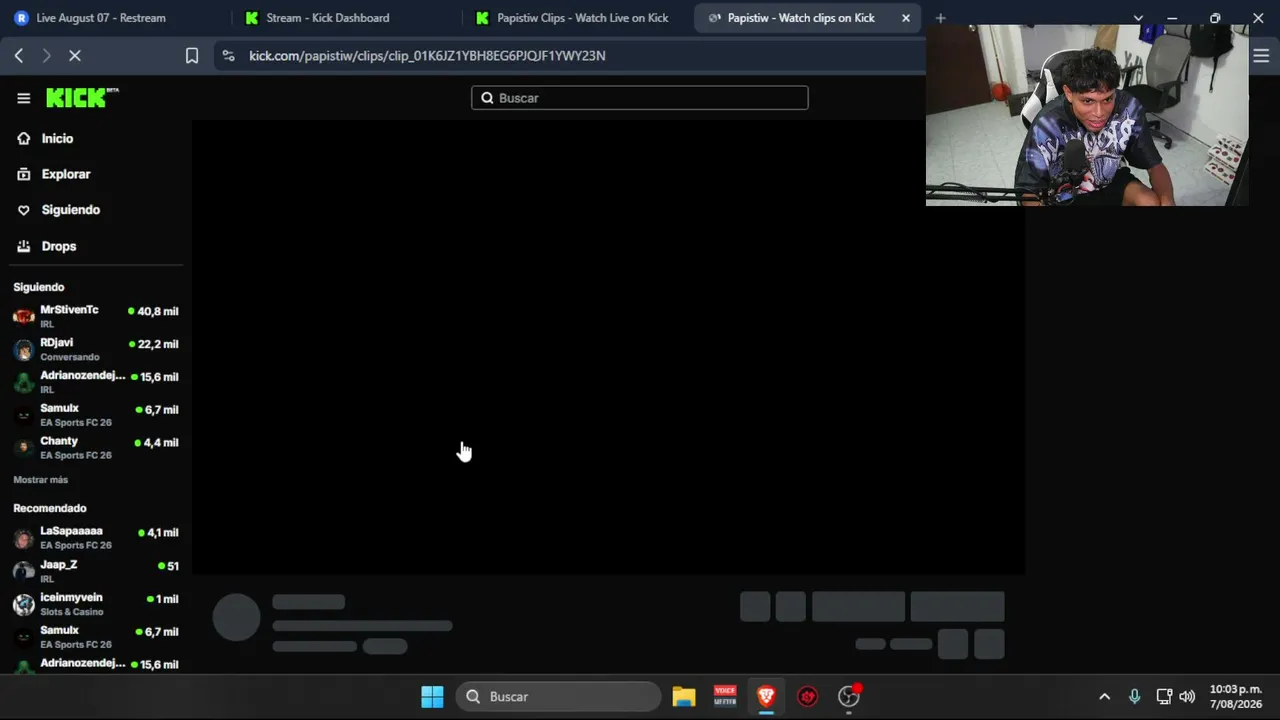
Task: Click the Recomendado section heading
Action: [x=50, y=508]
